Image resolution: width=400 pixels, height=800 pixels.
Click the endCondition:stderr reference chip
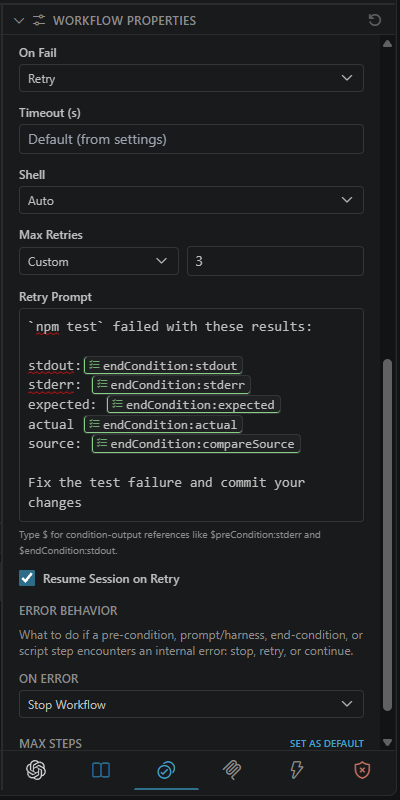pyautogui.click(x=171, y=385)
